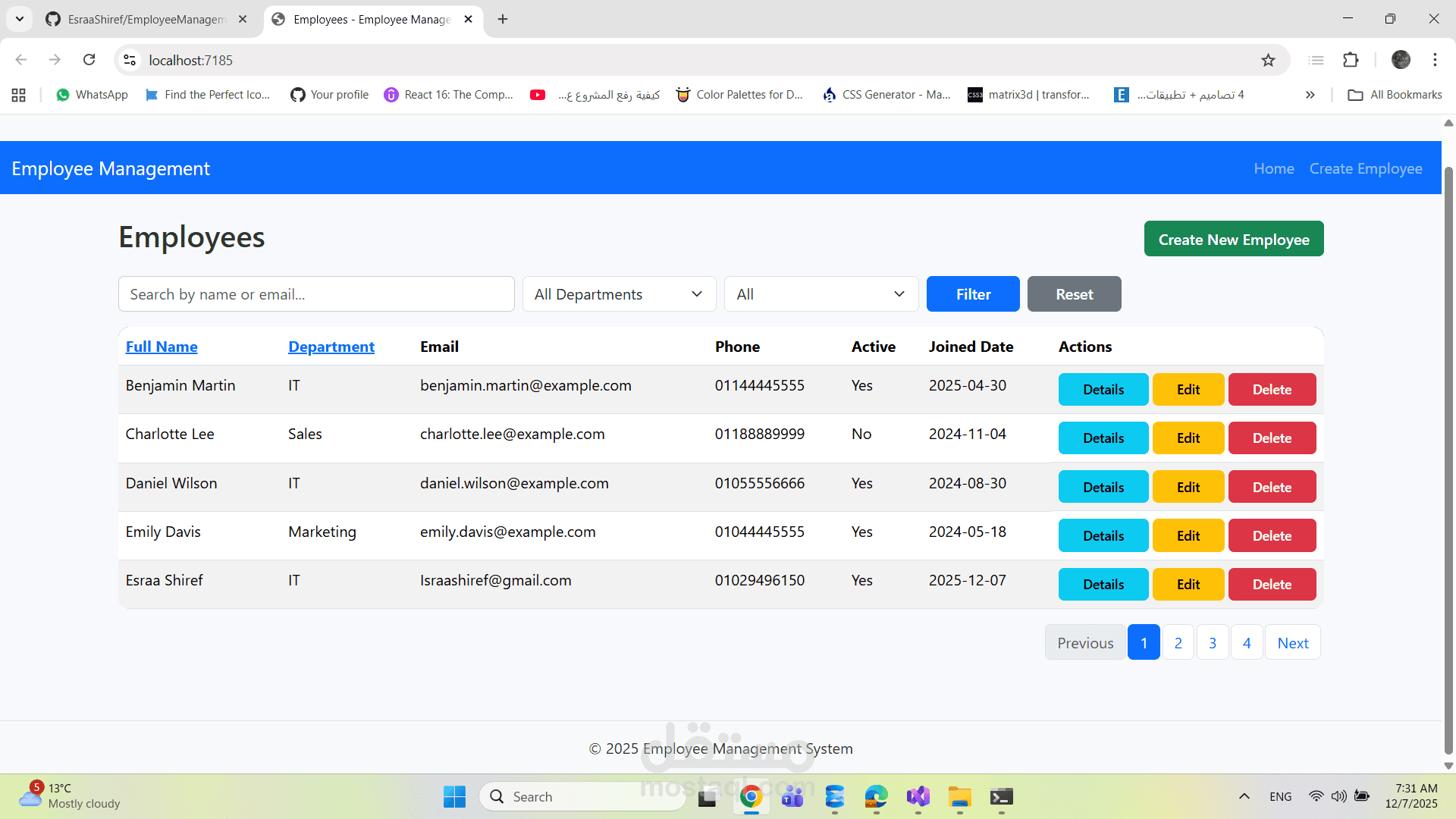Open the WhatsApp bookmark
1456x819 pixels.
coord(91,94)
